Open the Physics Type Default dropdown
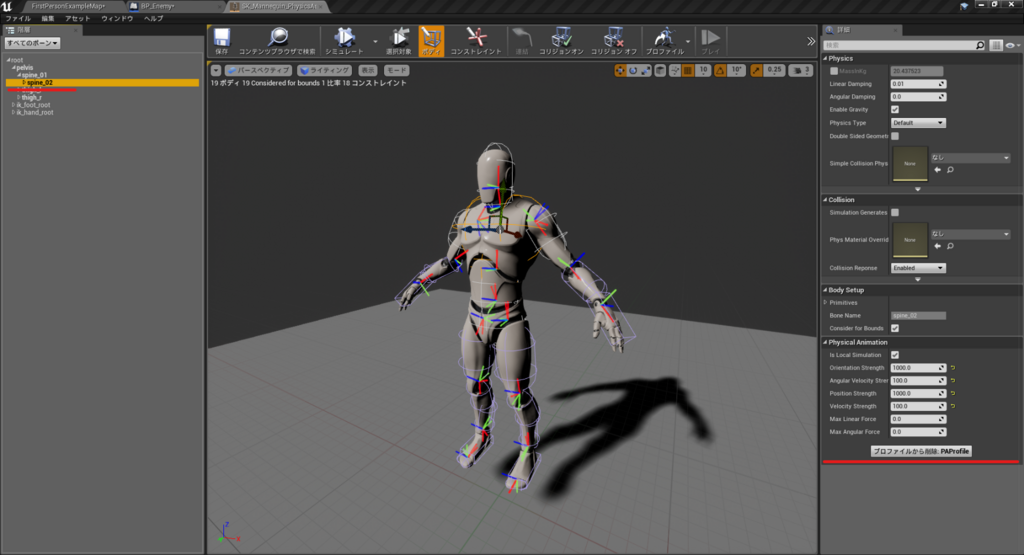This screenshot has width=1024, height=555. 918,123
